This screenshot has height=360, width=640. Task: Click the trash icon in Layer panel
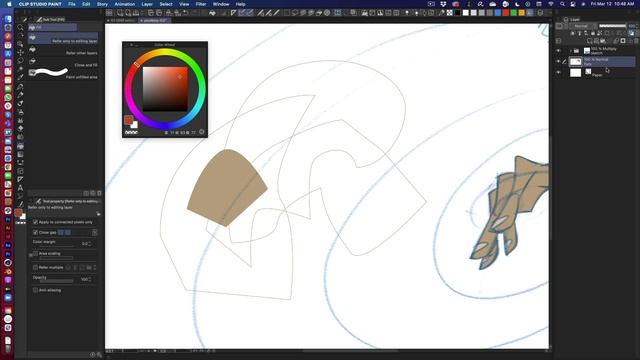(x=636, y=41)
